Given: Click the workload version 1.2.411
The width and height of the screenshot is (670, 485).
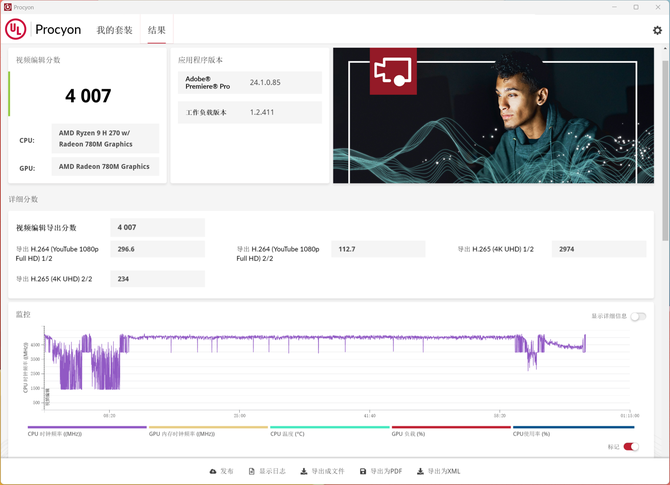Looking at the screenshot, I should [262, 112].
